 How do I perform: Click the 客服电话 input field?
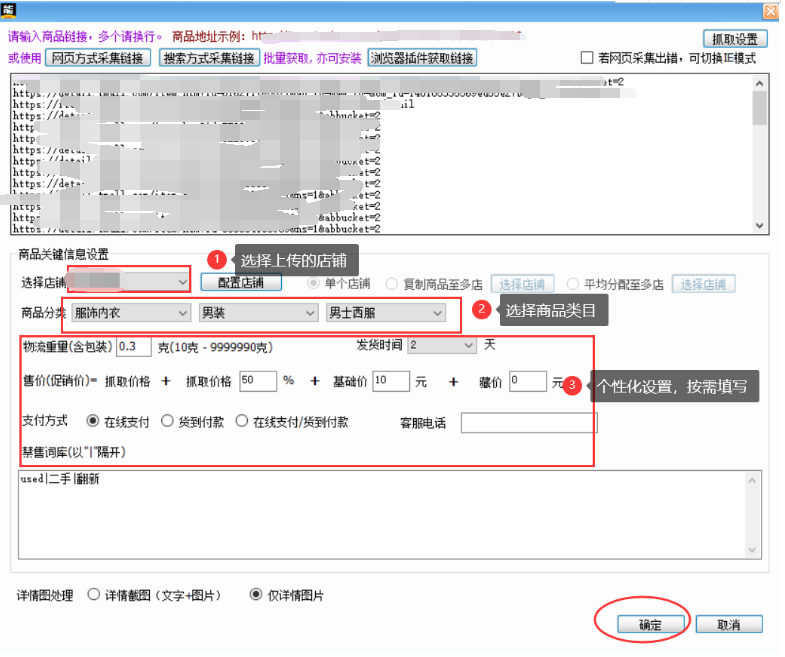click(x=529, y=423)
